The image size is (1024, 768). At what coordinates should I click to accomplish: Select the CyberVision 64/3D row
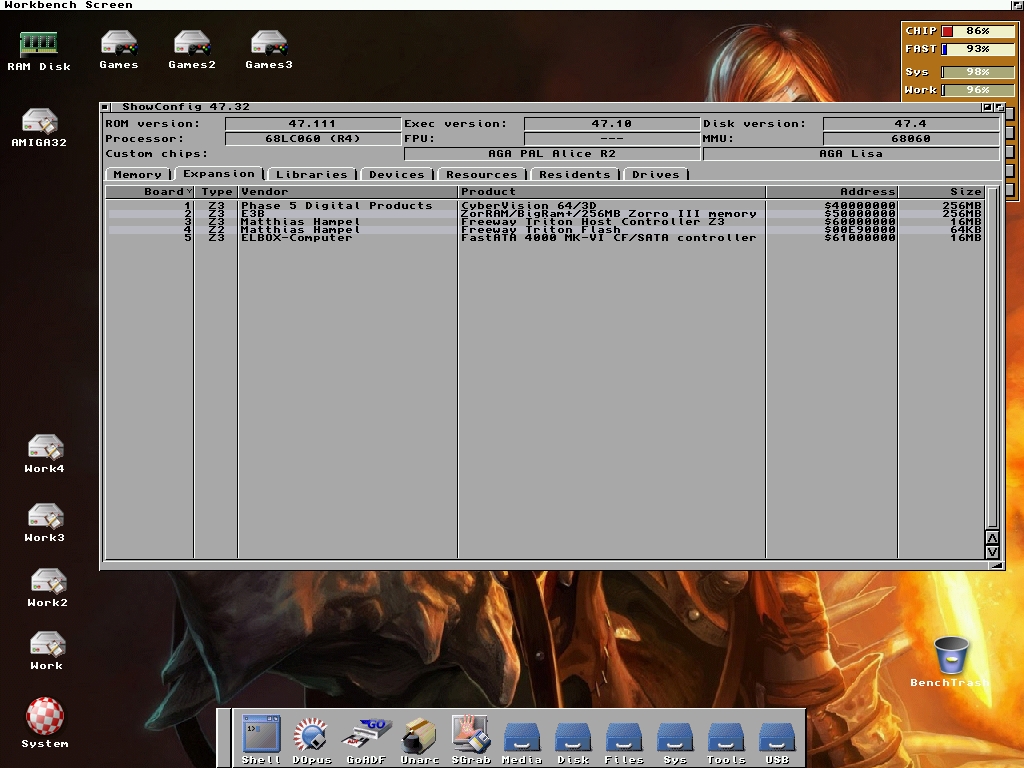point(545,206)
